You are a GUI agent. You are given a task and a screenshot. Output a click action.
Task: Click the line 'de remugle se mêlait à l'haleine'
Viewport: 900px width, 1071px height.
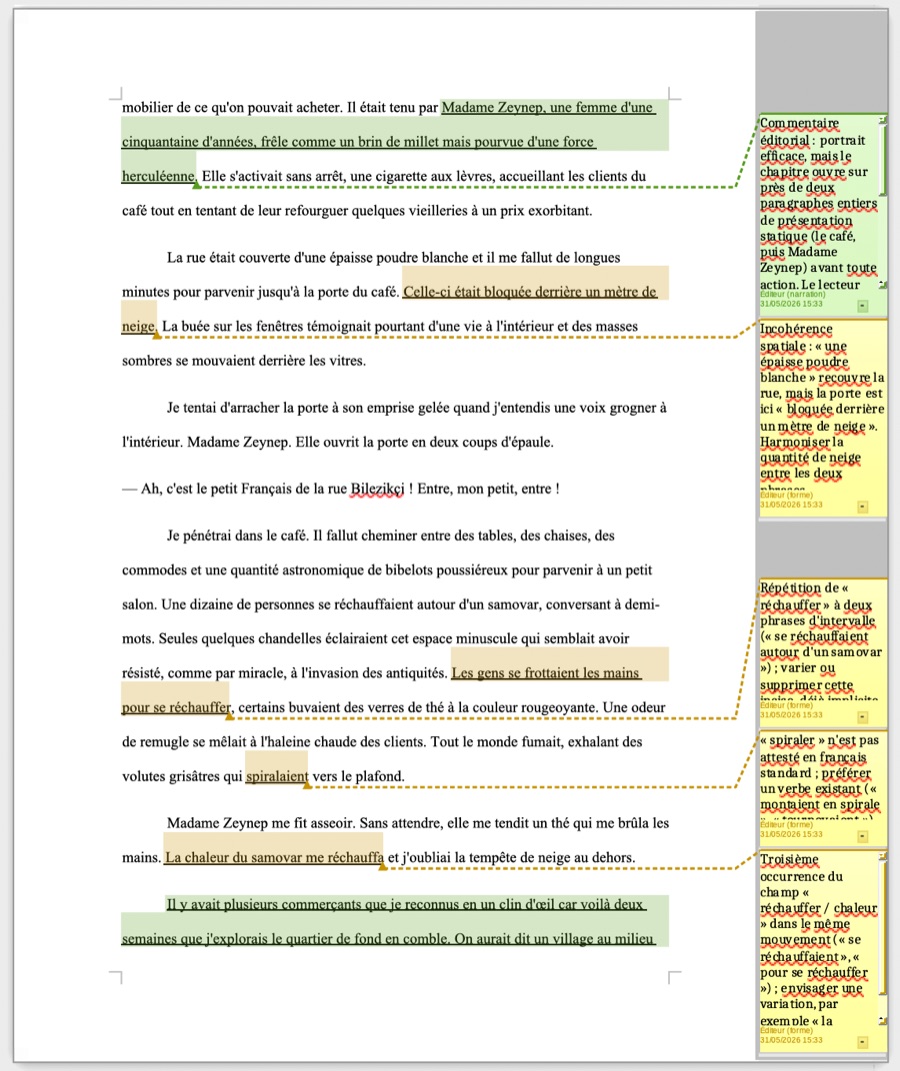point(382,742)
